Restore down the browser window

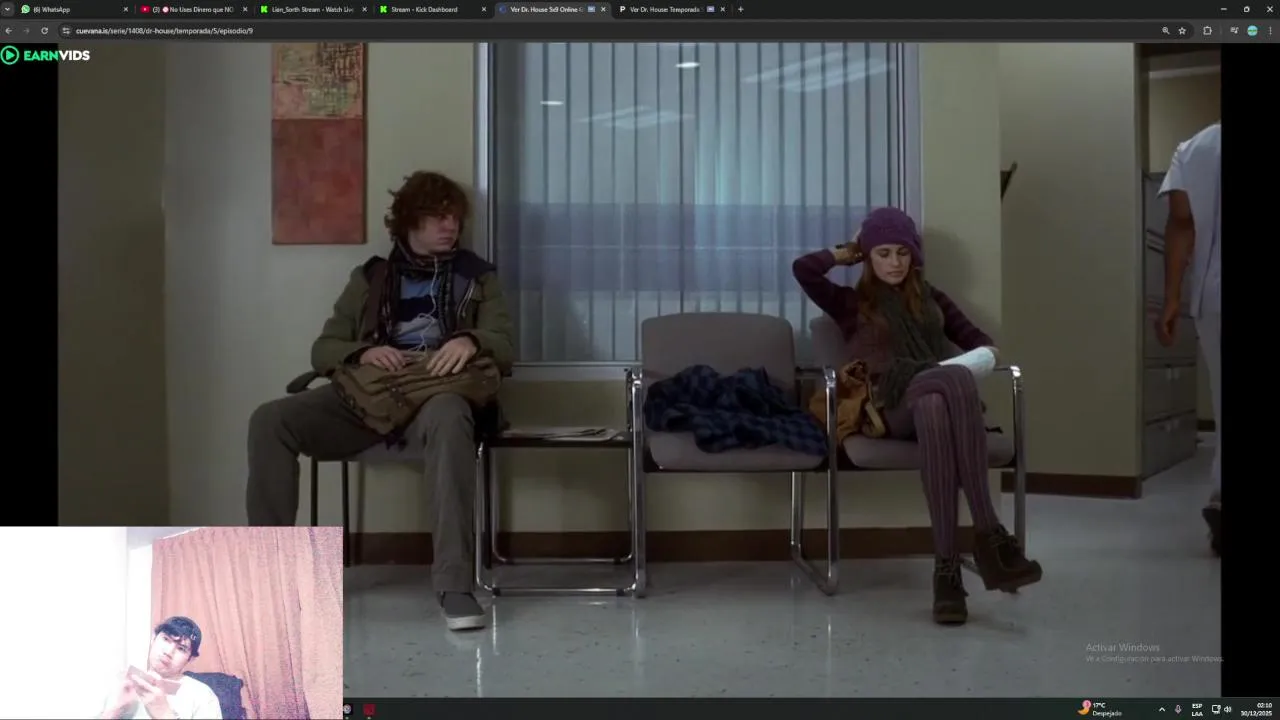[x=1246, y=9]
